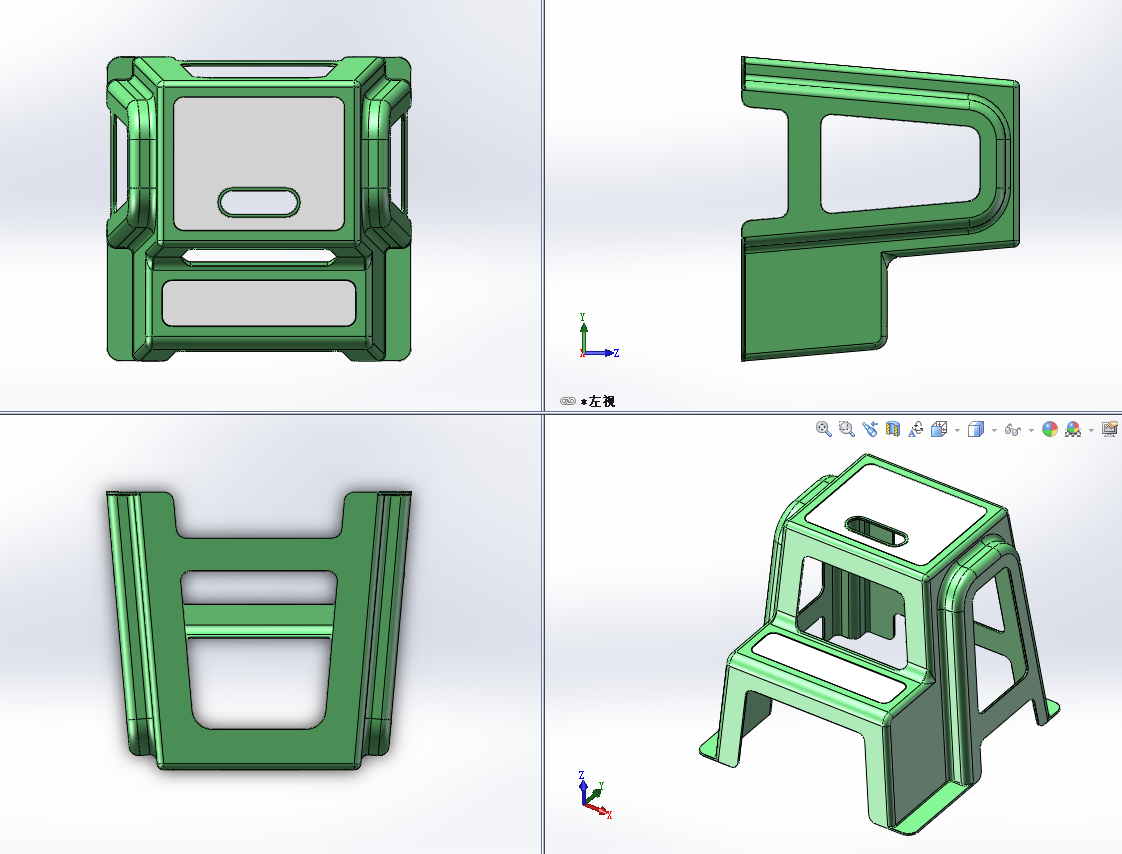Open the View Settings monitor icon
The width and height of the screenshot is (1122, 854).
(x=1110, y=429)
